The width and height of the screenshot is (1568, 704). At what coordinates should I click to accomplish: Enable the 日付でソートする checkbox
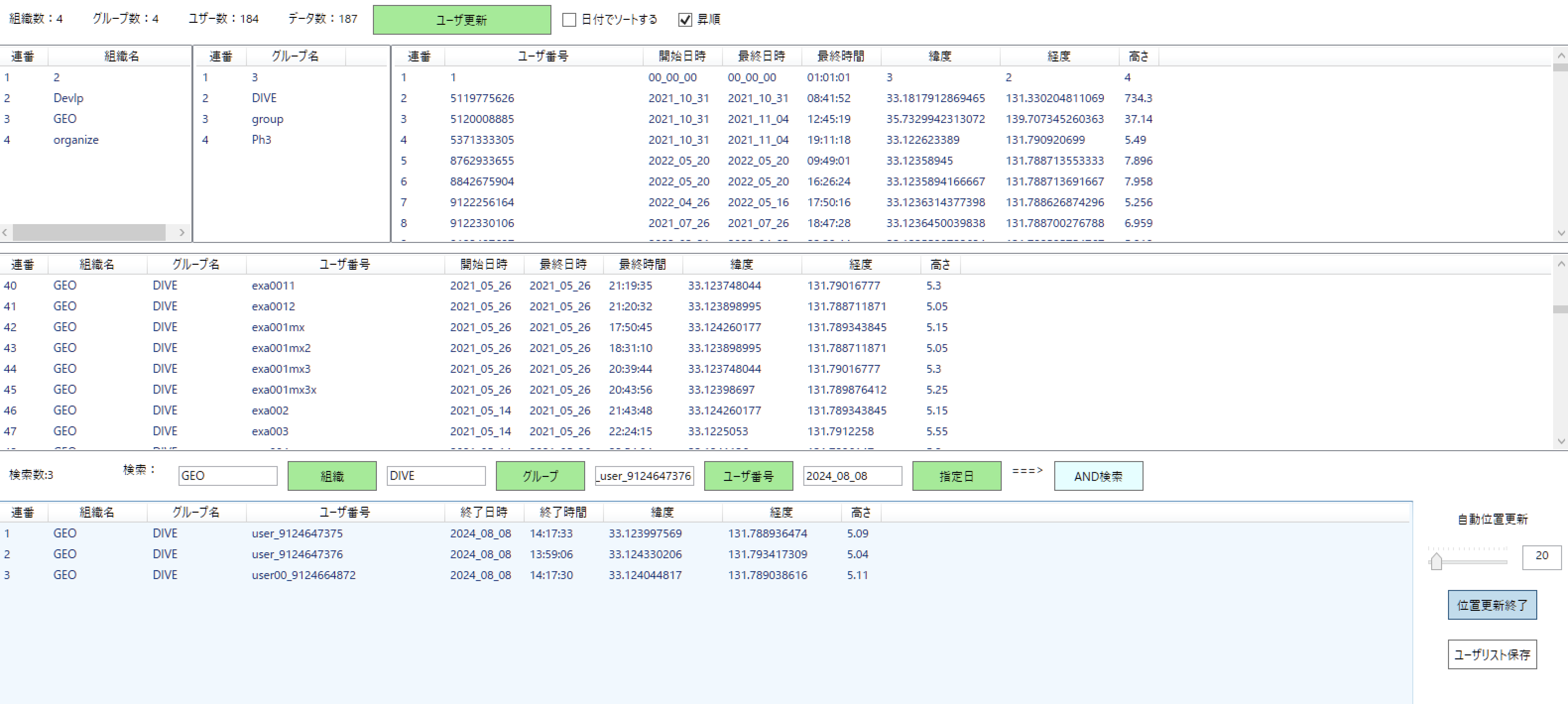569,19
